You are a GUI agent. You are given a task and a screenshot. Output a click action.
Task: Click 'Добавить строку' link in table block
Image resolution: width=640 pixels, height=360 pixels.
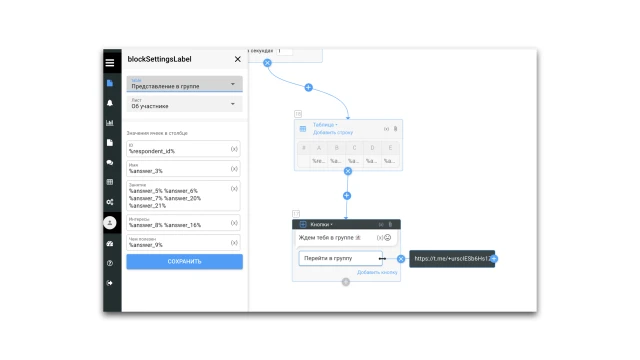(333, 133)
